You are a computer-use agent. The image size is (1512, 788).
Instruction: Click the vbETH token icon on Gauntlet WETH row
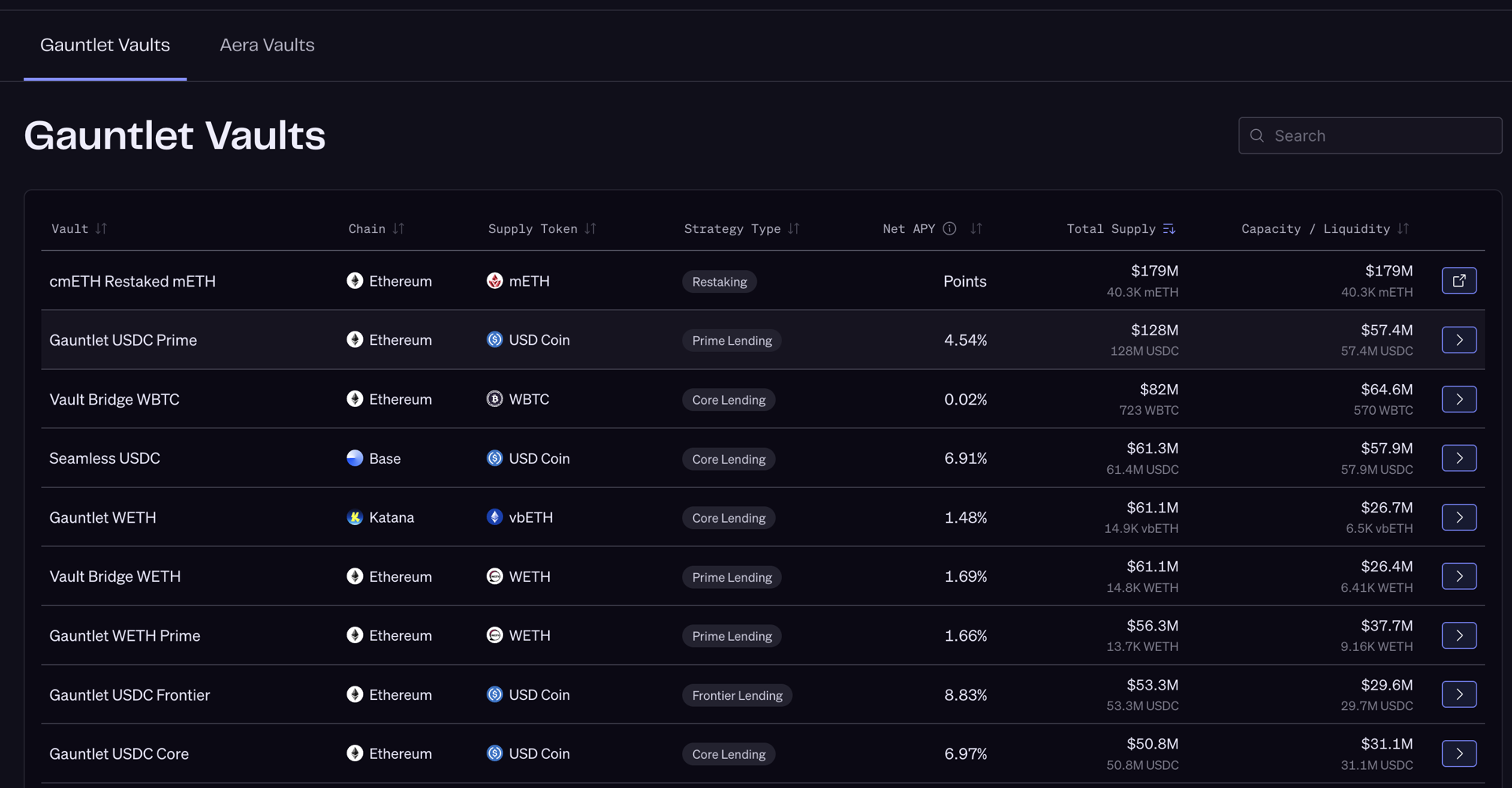[495, 517]
